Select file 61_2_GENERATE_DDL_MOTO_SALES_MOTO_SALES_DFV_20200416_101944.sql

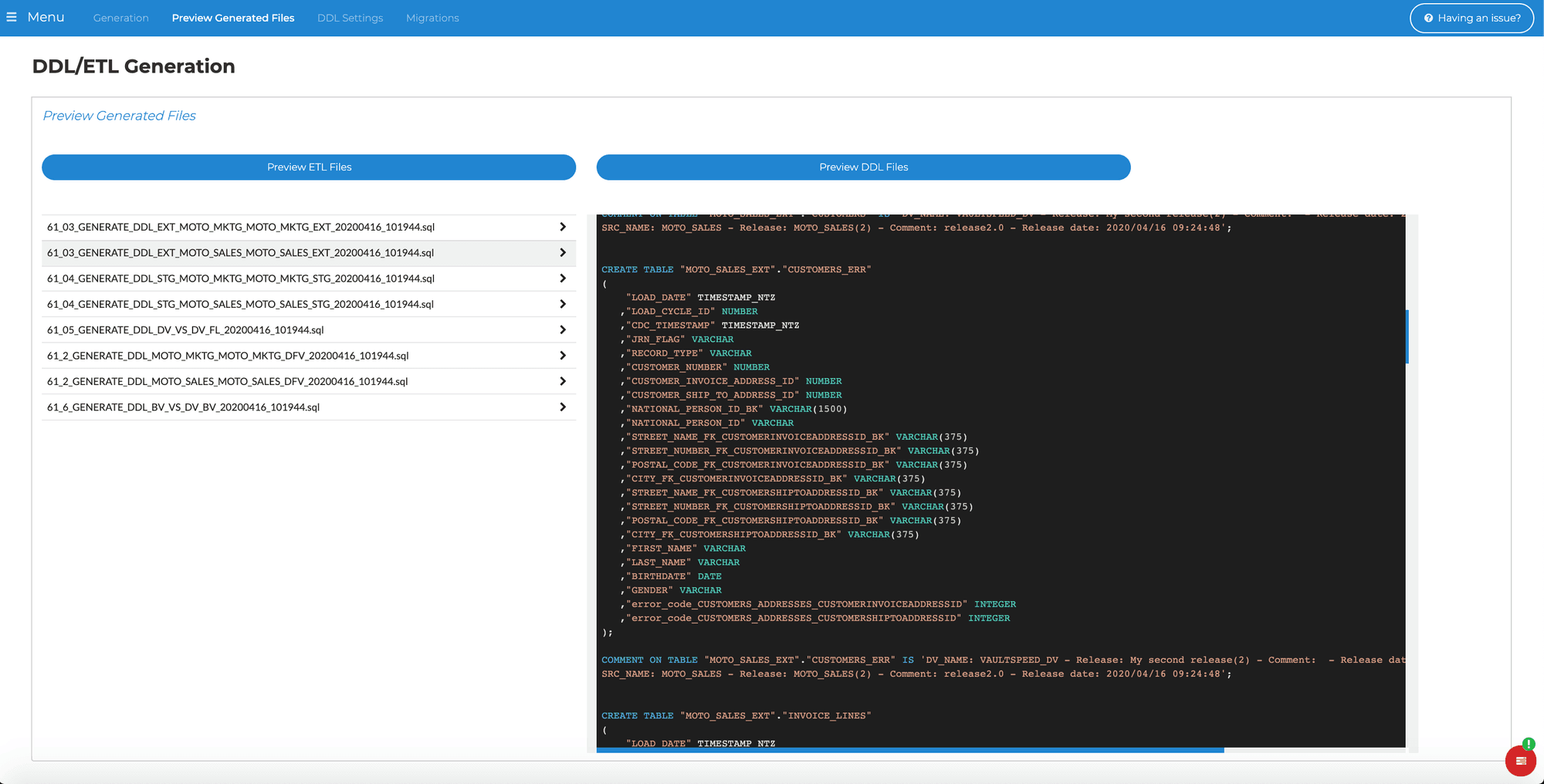(x=309, y=381)
